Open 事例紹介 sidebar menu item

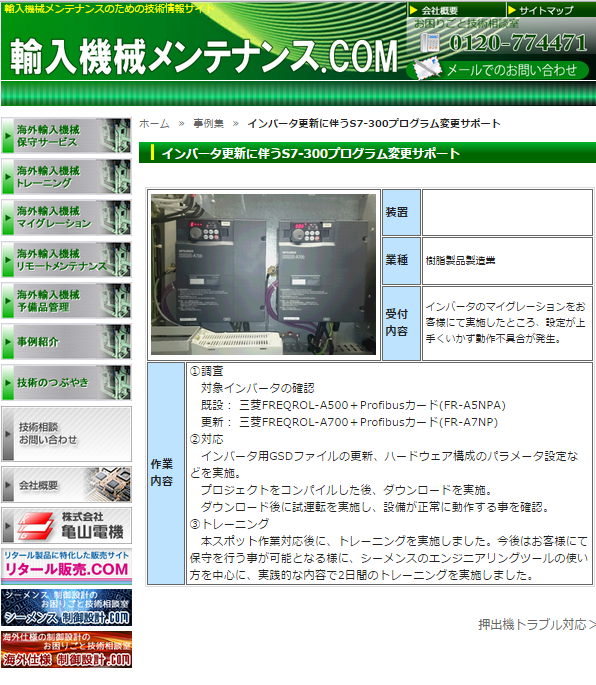(x=66, y=342)
